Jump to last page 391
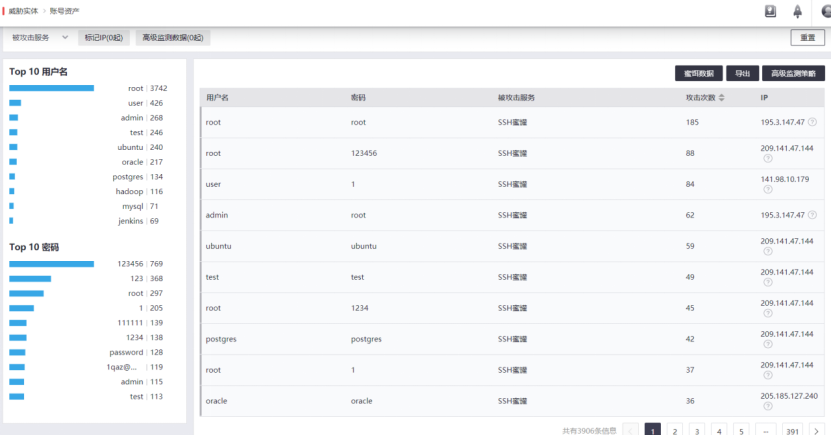Image resolution: width=831 pixels, height=435 pixels. pos(792,431)
